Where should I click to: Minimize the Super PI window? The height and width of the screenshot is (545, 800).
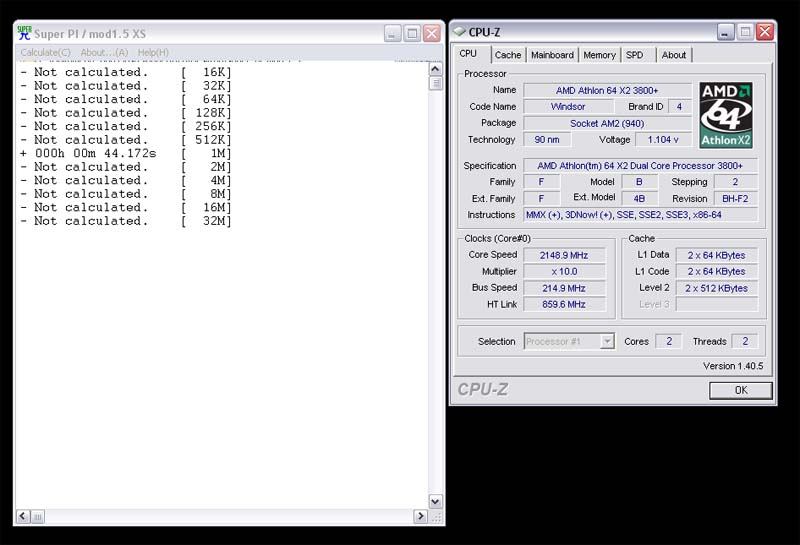[392, 34]
